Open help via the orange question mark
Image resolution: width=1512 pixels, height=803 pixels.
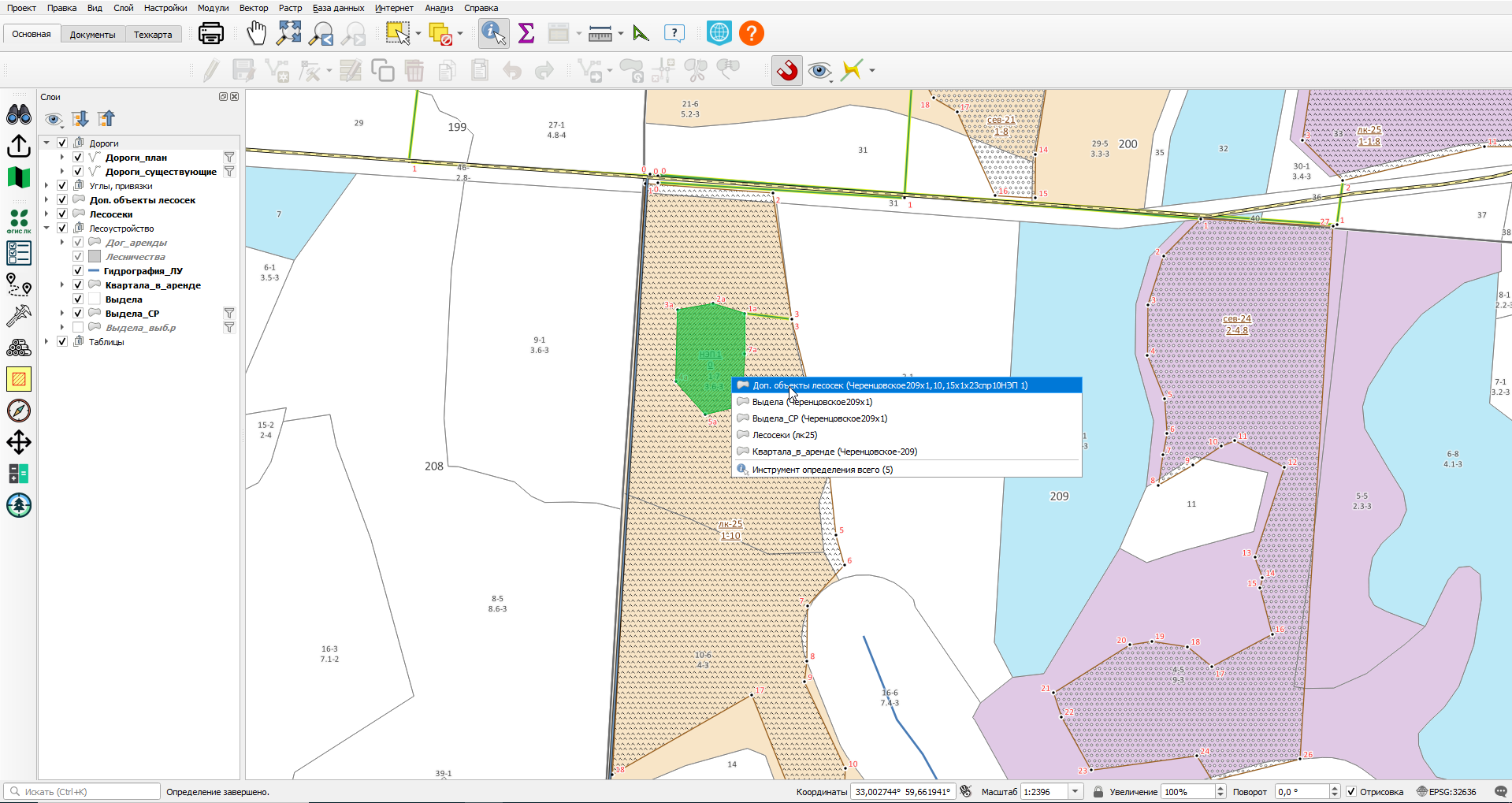click(x=752, y=33)
